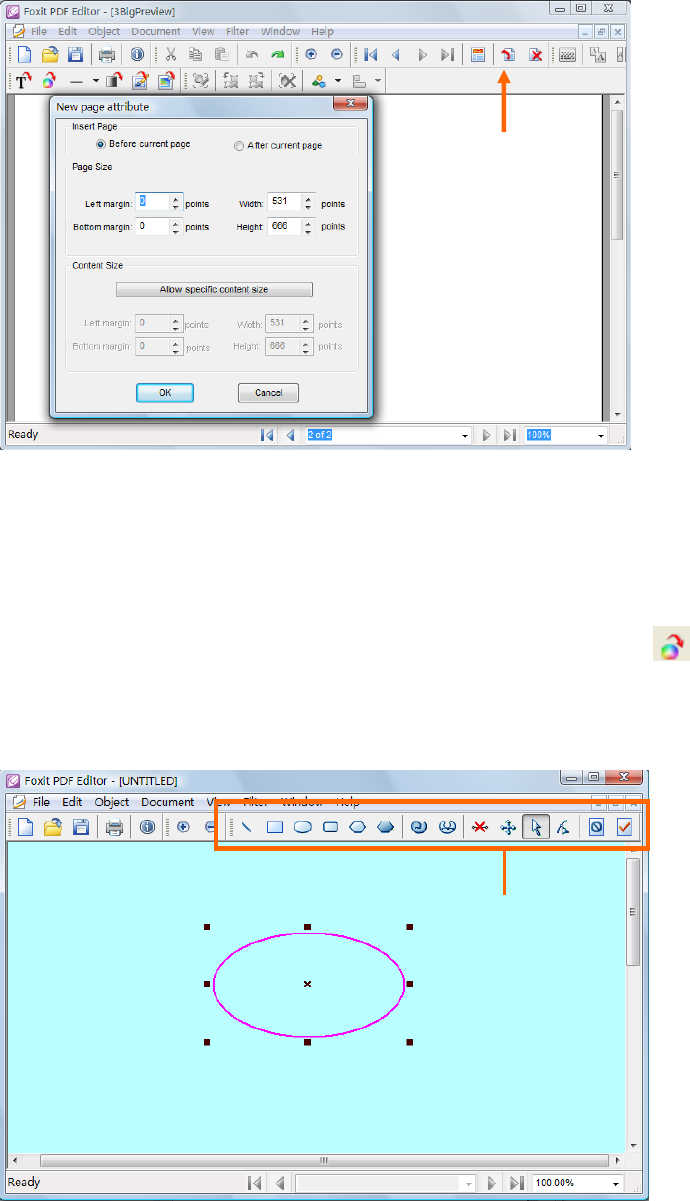Click arrow pointer Select tool in UNTITLED toolbar

pyautogui.click(x=536, y=827)
